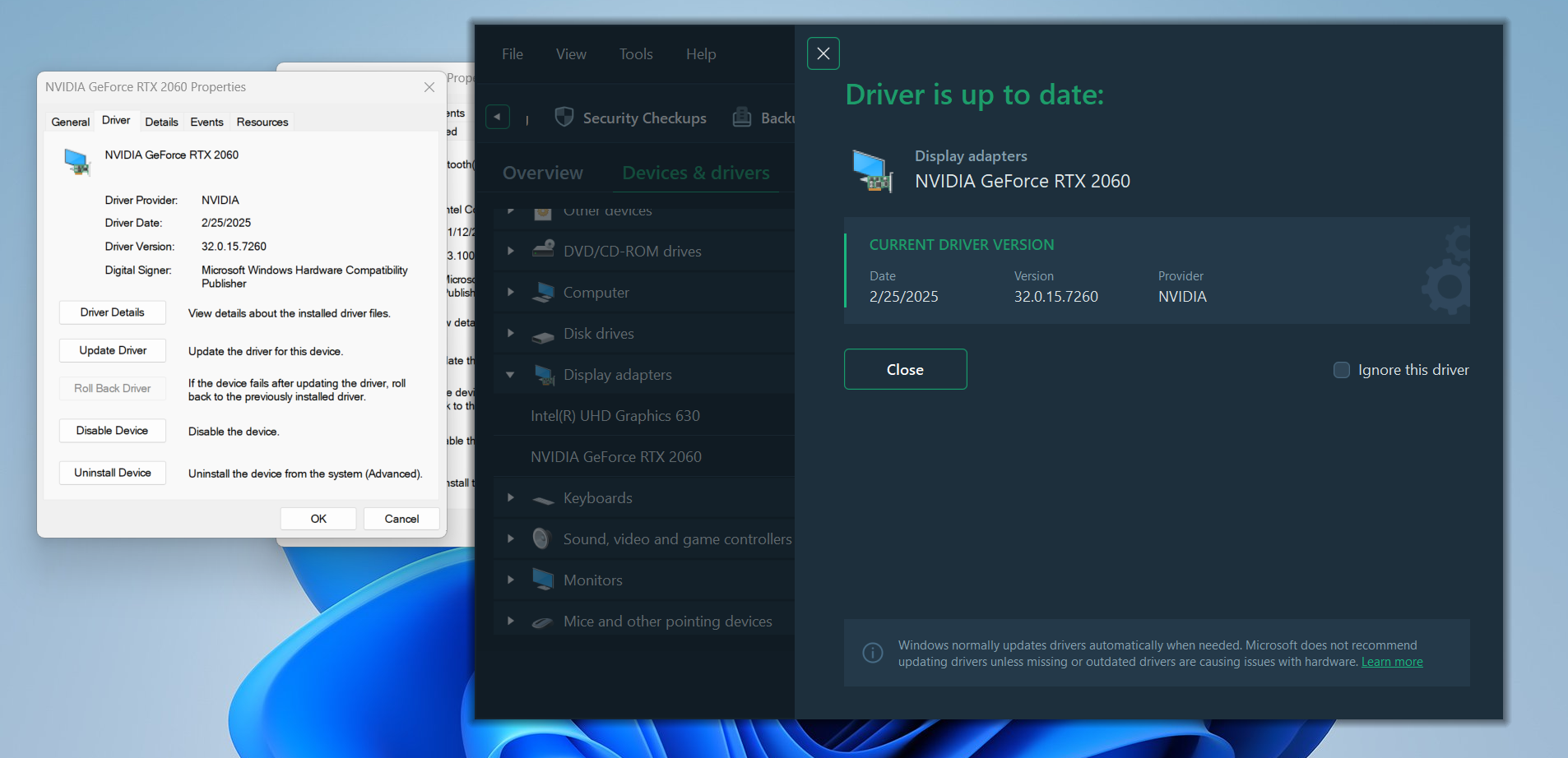
Task: Click the Update Driver button
Action: tap(113, 350)
